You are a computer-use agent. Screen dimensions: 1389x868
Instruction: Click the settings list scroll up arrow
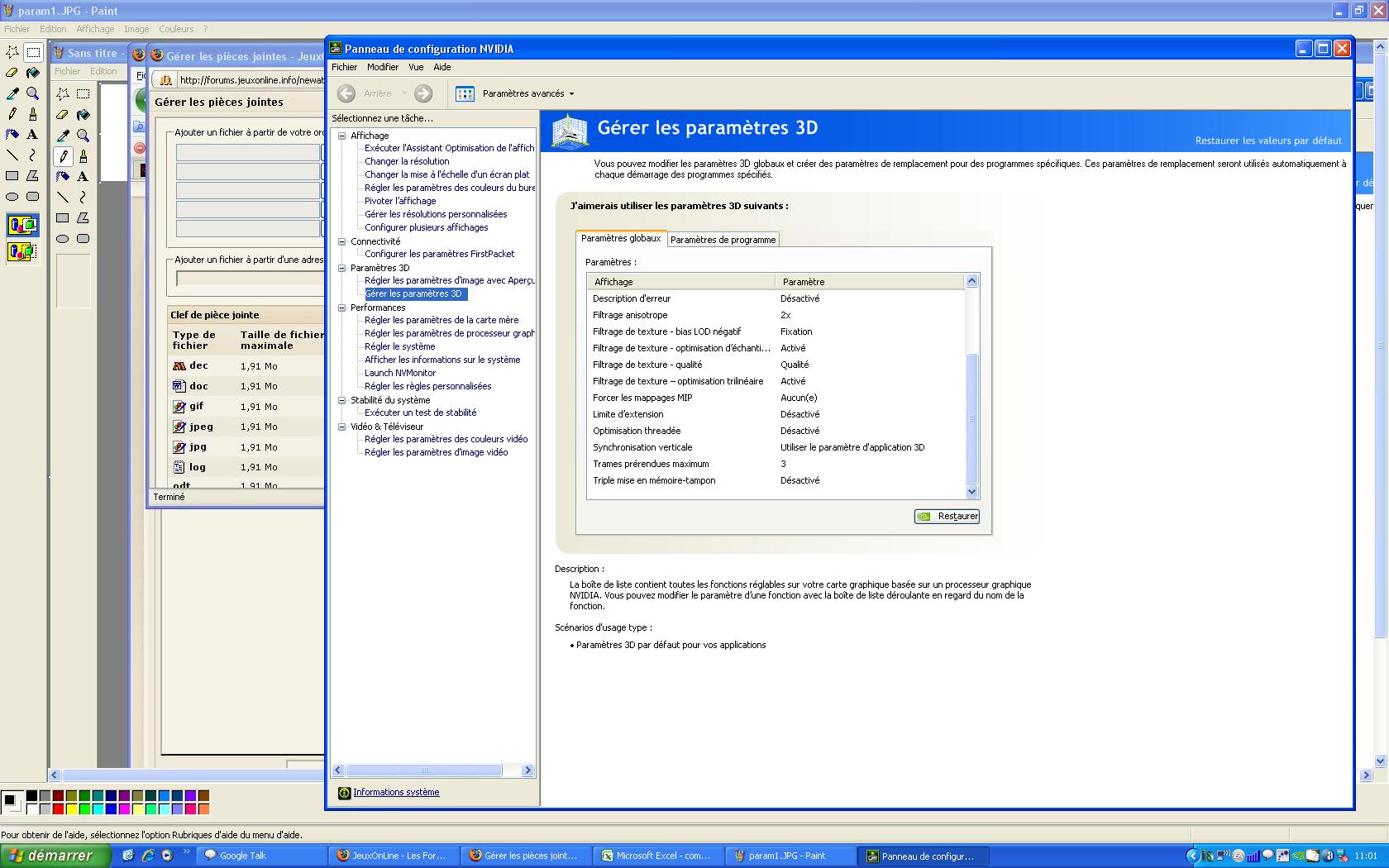tap(971, 281)
